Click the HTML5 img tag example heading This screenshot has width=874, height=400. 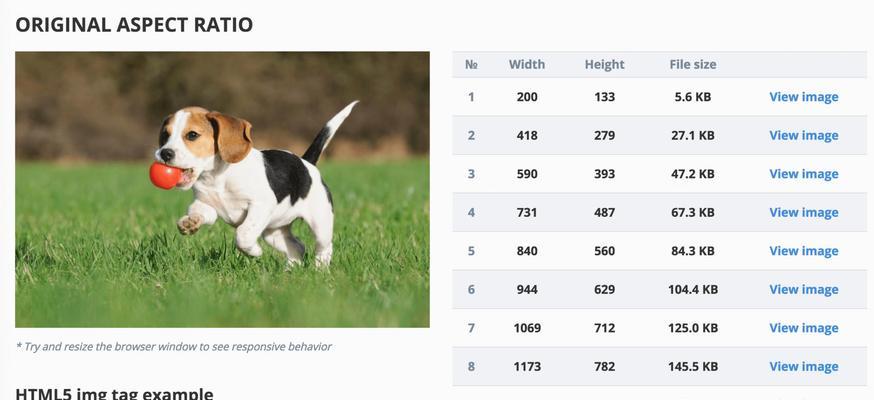coord(114,393)
